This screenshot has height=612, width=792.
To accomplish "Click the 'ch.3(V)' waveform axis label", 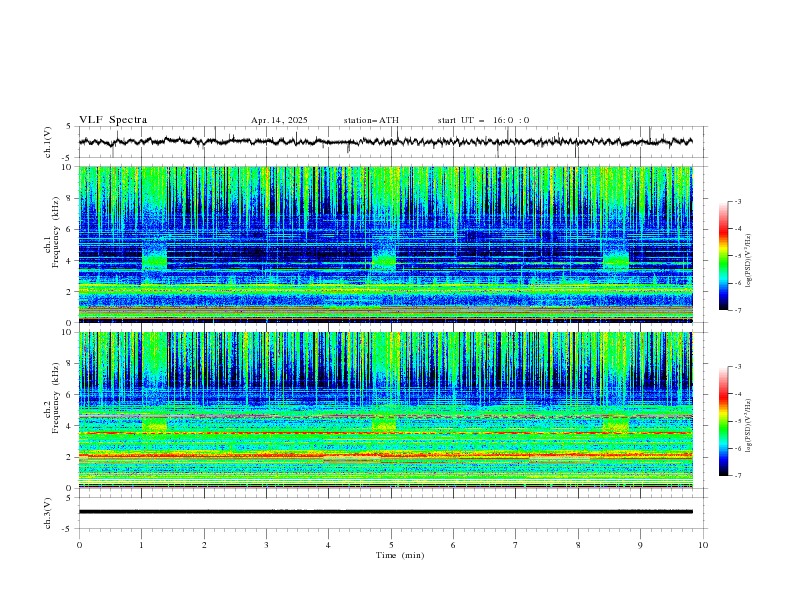I will click(x=48, y=513).
